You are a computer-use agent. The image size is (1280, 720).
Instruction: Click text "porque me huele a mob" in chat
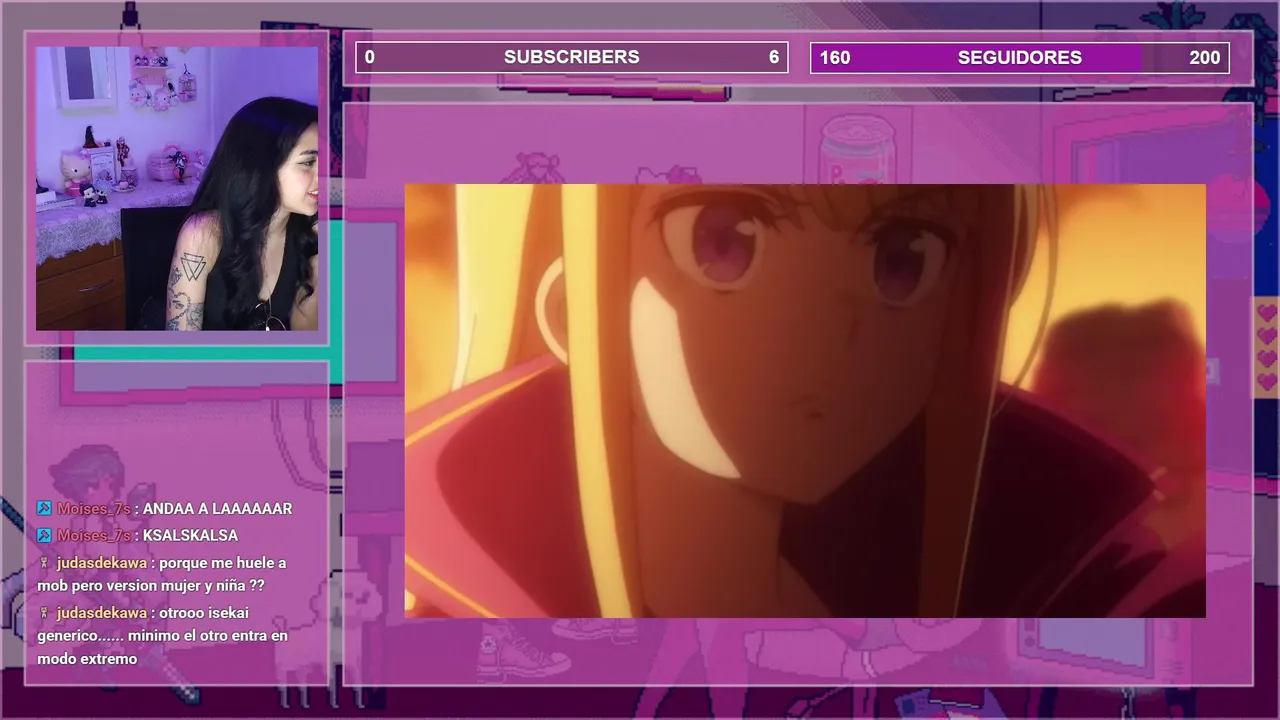click(161, 574)
